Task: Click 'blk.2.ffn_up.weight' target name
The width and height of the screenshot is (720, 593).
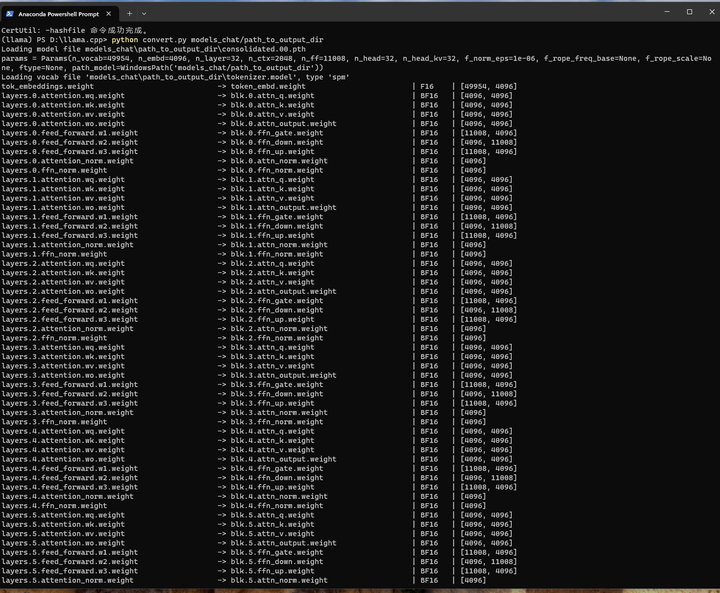Action: click(x=272, y=320)
